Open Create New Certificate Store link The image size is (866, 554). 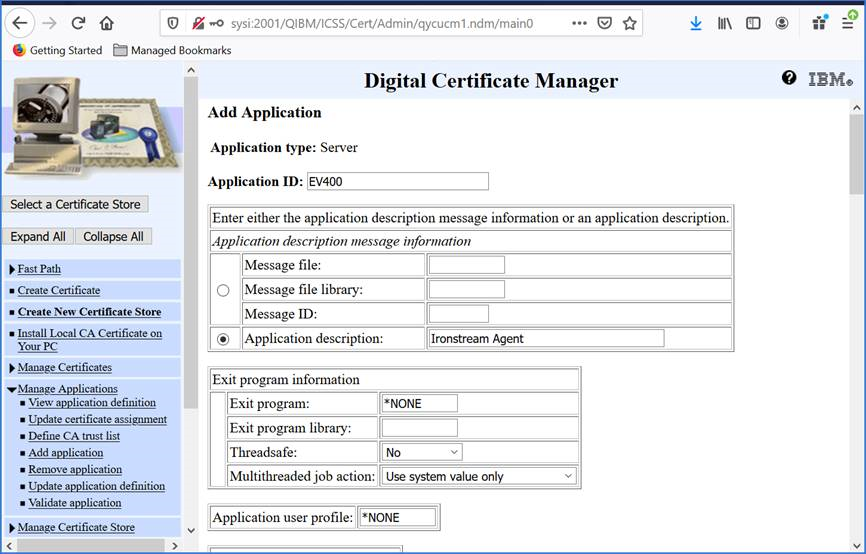(x=89, y=312)
